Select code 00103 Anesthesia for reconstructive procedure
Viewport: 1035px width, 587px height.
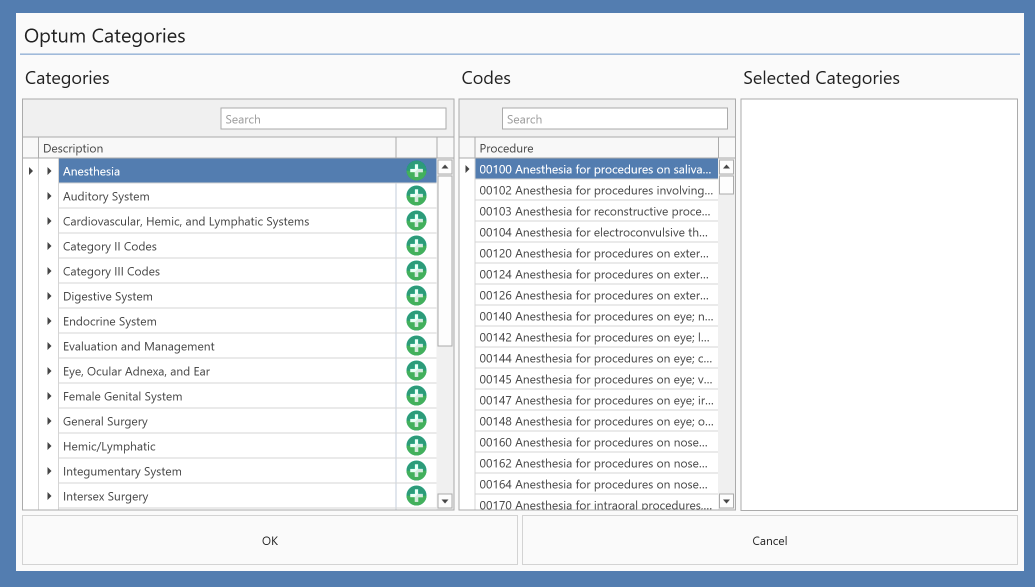[x=597, y=211]
